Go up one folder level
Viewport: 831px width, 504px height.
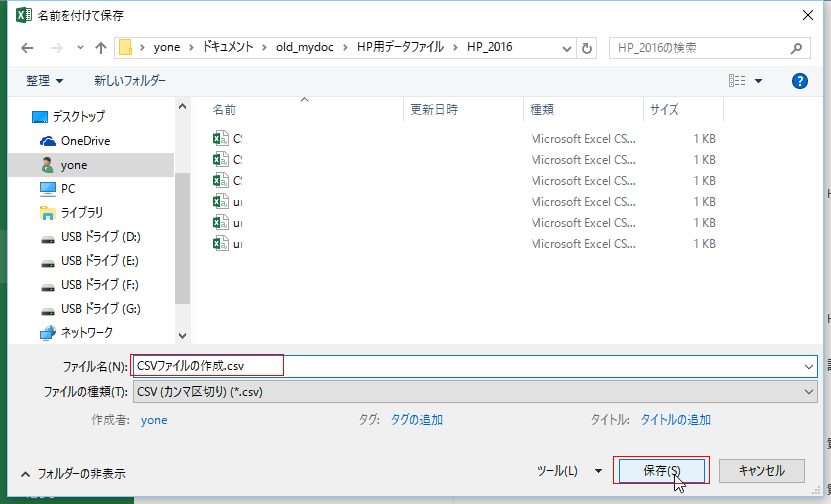click(101, 48)
